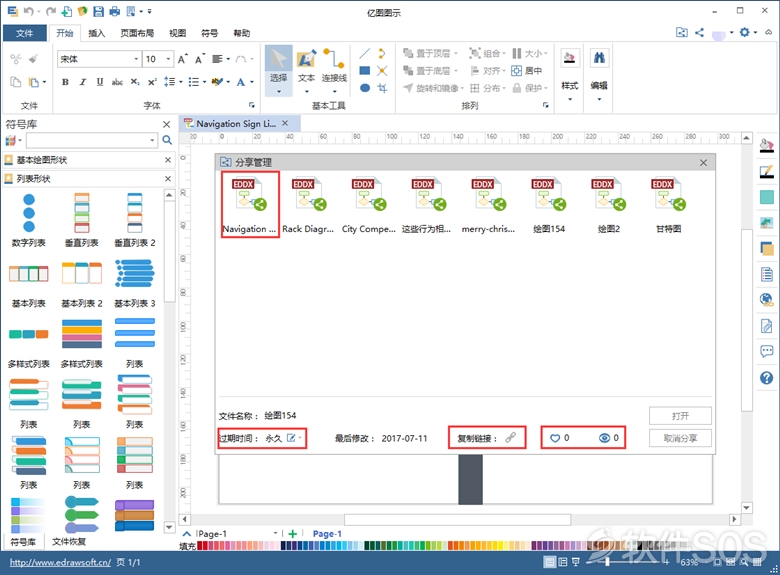The height and width of the screenshot is (575, 780).
Task: Expand the Page-1 page selector
Action: coord(275,533)
